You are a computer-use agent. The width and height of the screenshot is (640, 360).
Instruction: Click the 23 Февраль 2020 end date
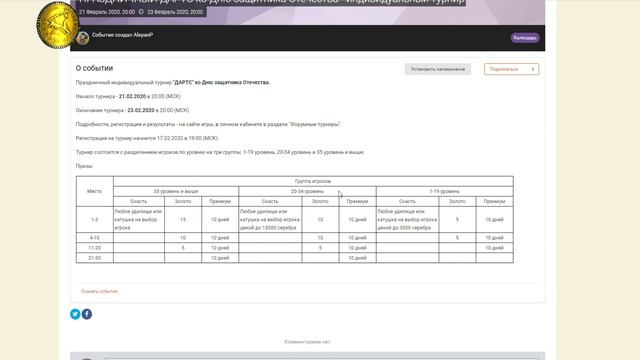(175, 12)
